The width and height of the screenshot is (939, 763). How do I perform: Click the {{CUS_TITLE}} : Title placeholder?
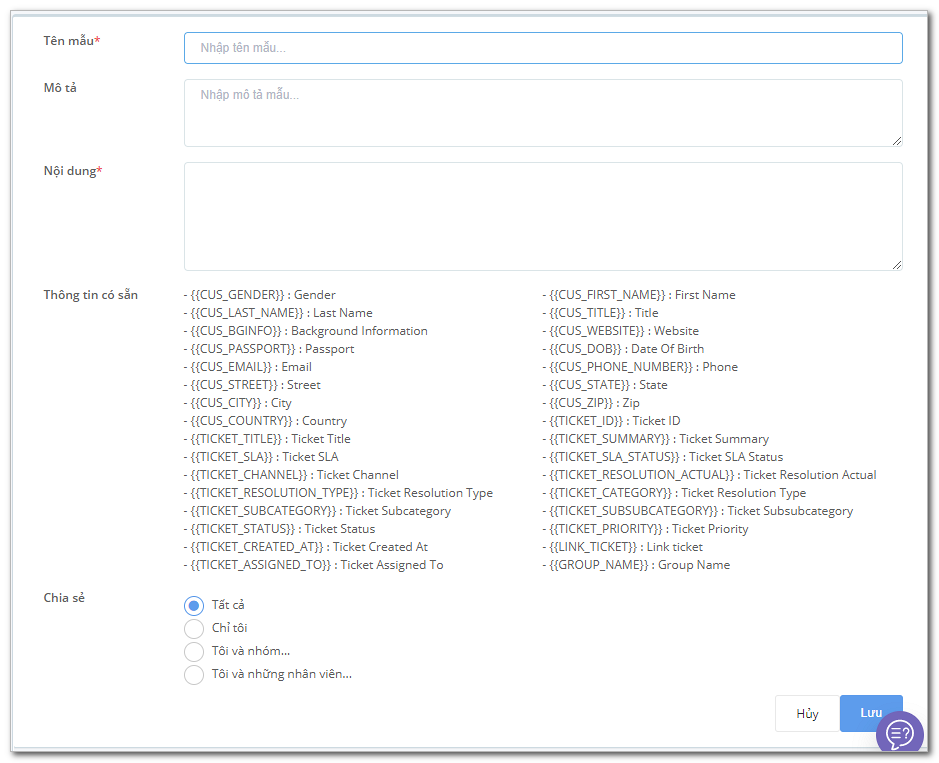[601, 313]
